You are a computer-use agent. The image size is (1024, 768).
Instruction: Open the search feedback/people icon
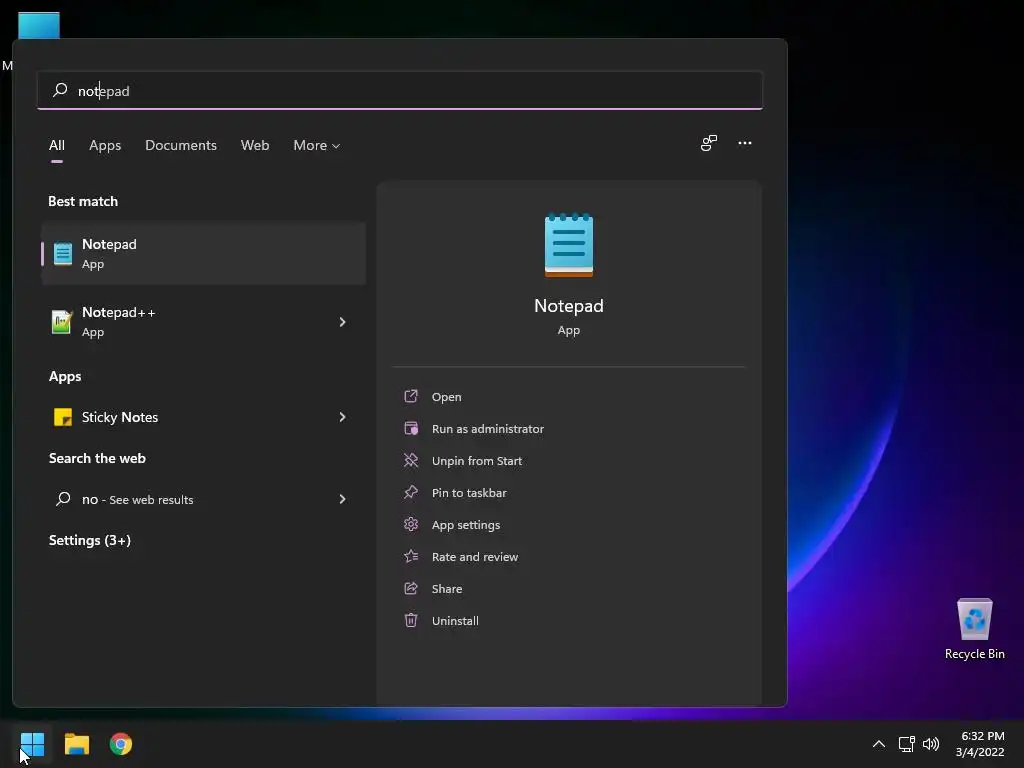pos(709,143)
